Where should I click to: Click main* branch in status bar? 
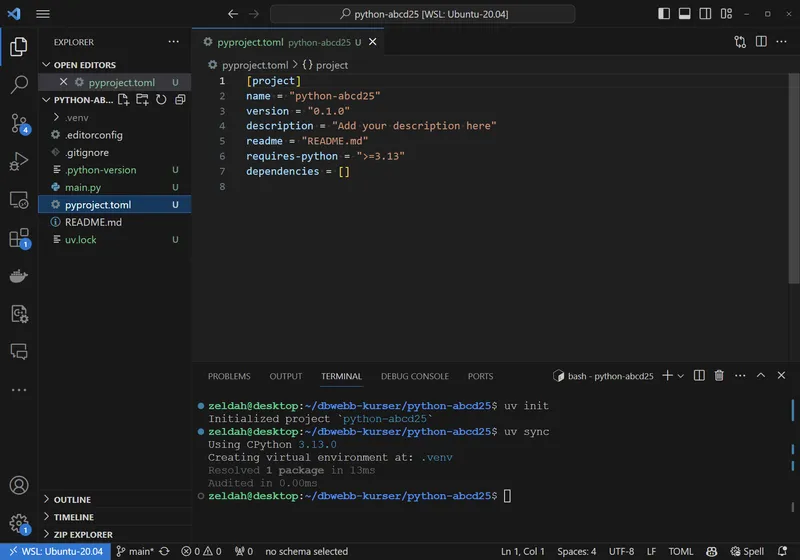(135, 551)
